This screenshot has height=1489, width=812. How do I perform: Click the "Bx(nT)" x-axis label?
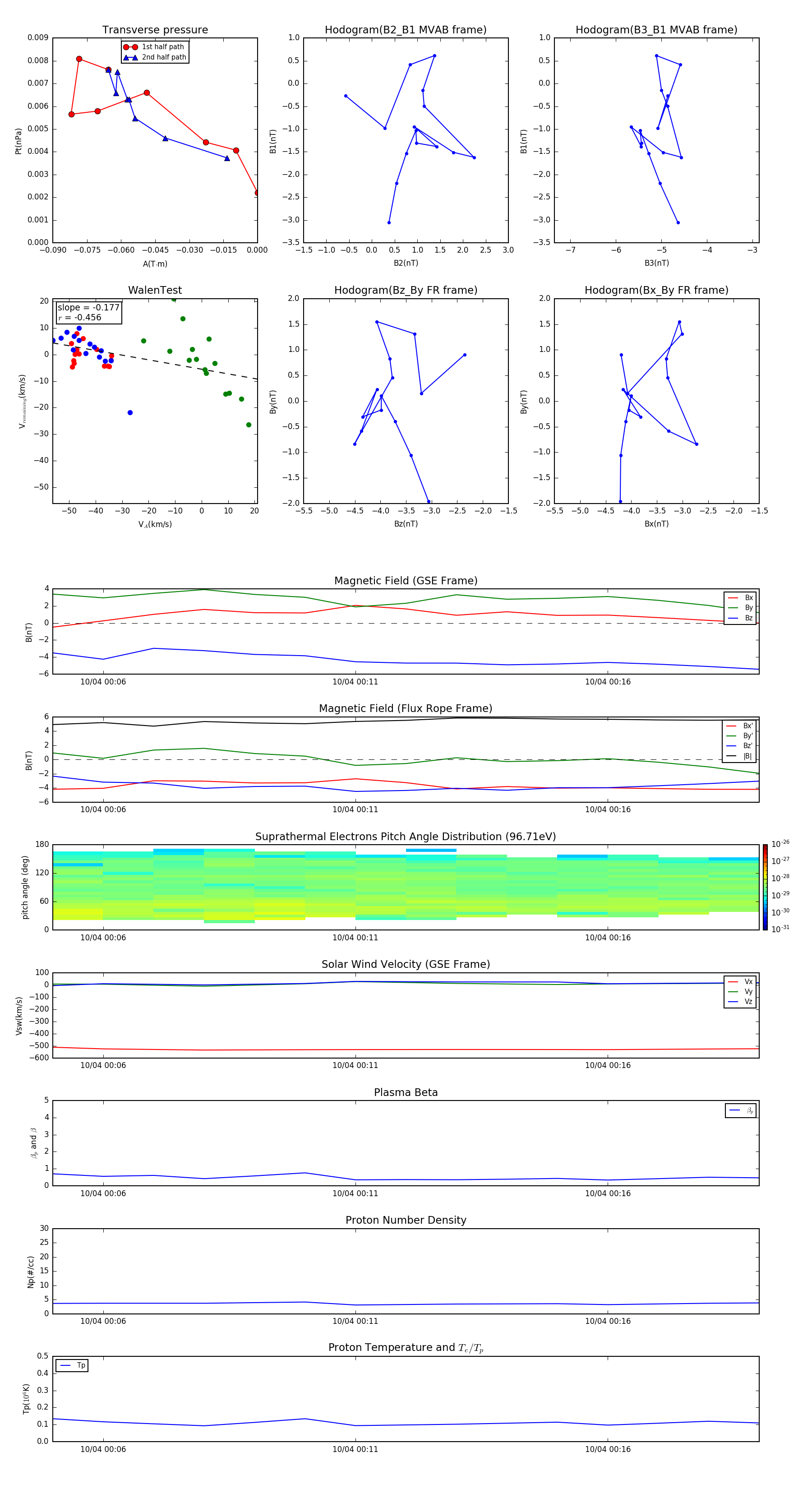[656, 524]
